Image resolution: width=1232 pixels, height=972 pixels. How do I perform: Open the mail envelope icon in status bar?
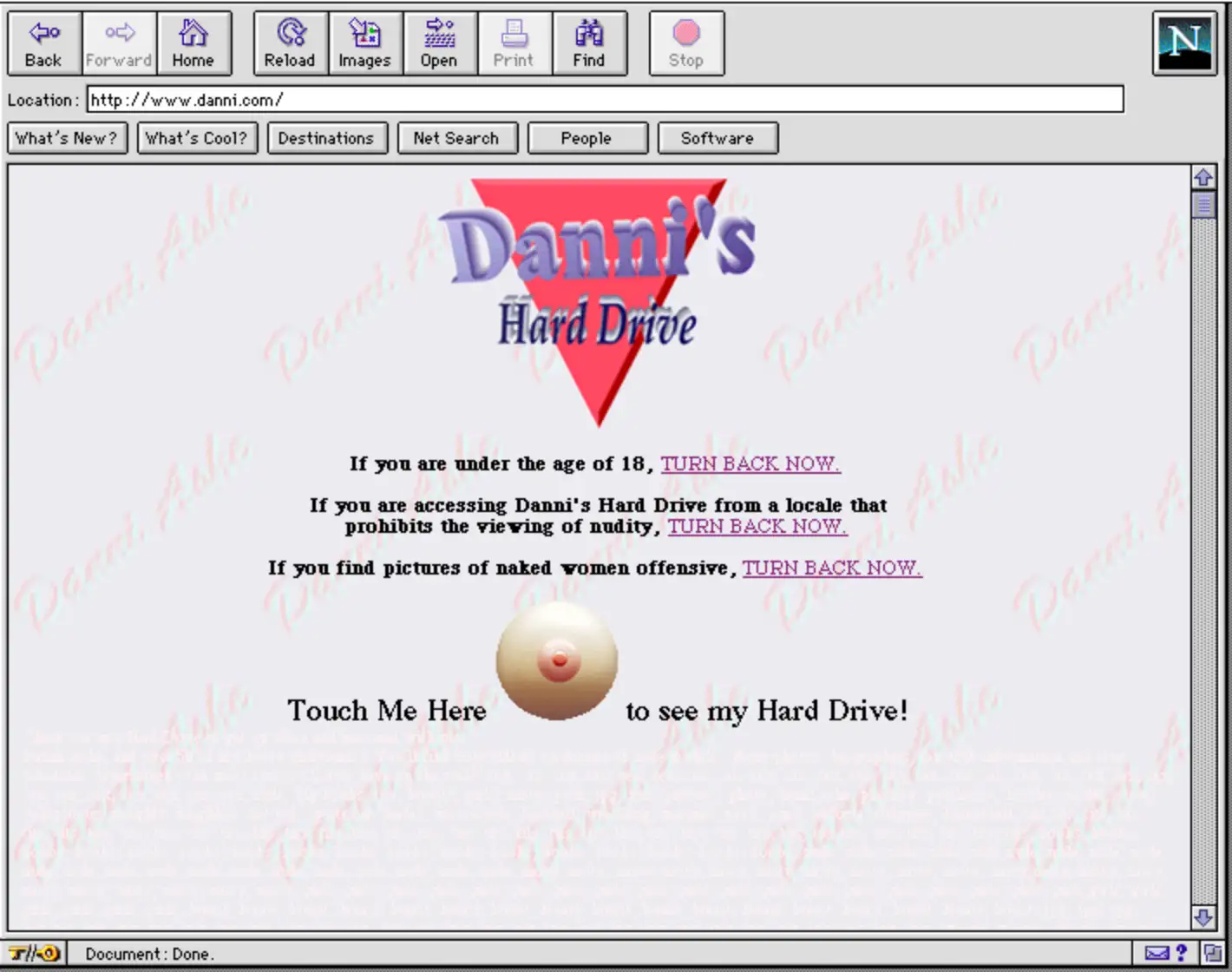[1158, 953]
